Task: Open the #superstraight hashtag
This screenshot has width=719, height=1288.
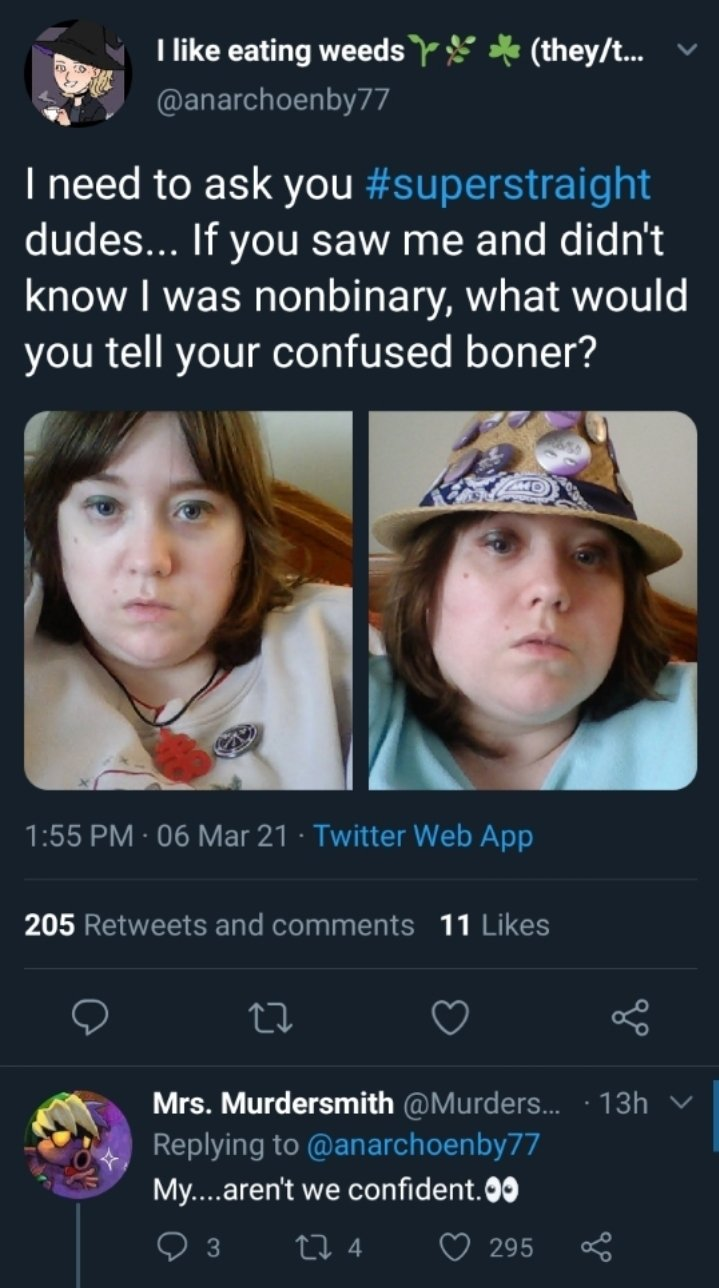Action: pos(509,185)
